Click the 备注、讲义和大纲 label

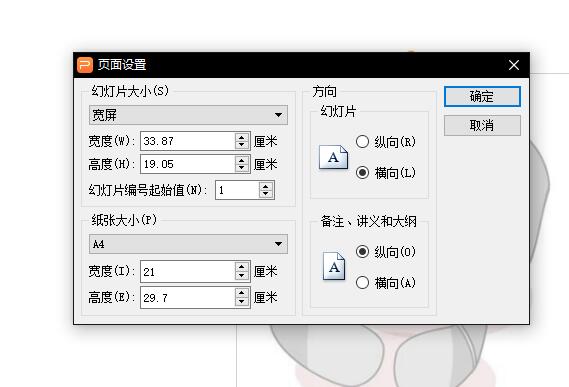(368, 221)
